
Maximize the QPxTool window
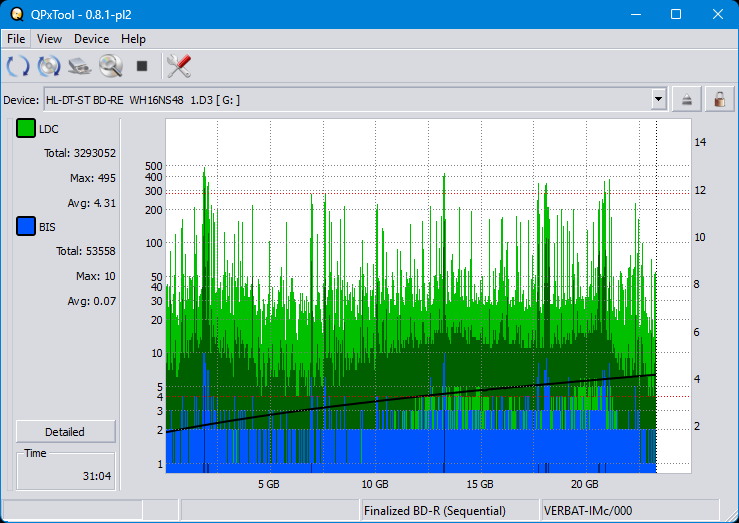[x=675, y=14]
